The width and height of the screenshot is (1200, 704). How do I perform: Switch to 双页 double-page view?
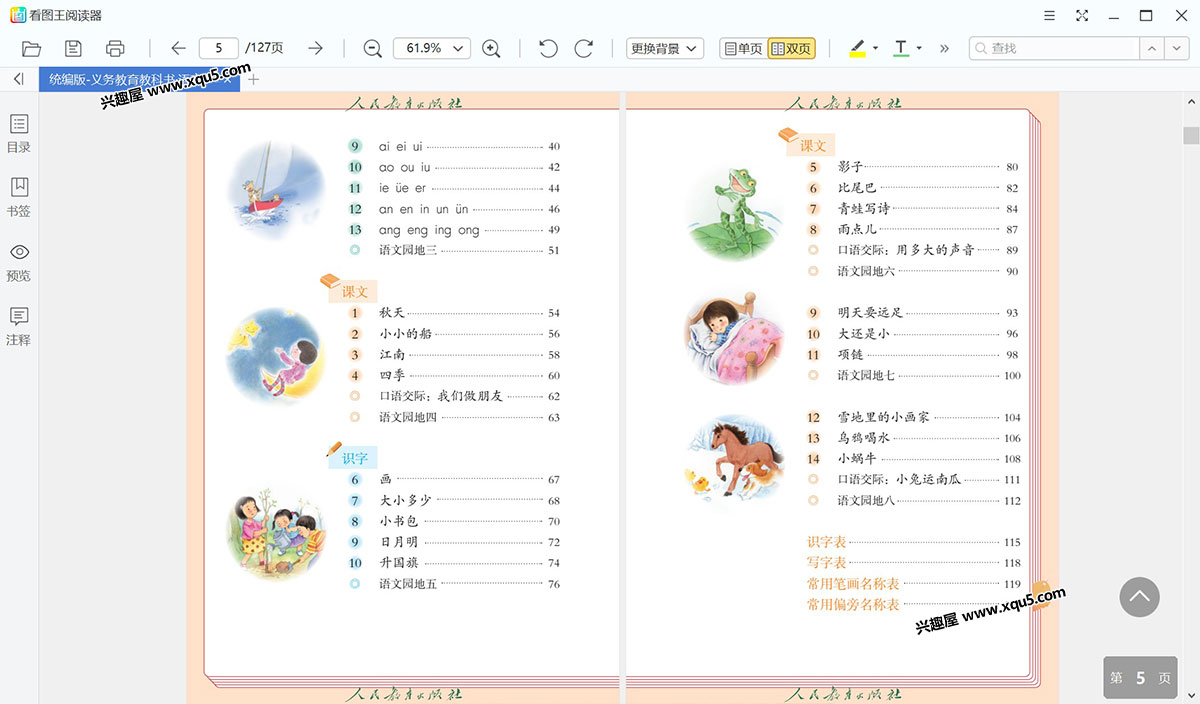pos(791,48)
